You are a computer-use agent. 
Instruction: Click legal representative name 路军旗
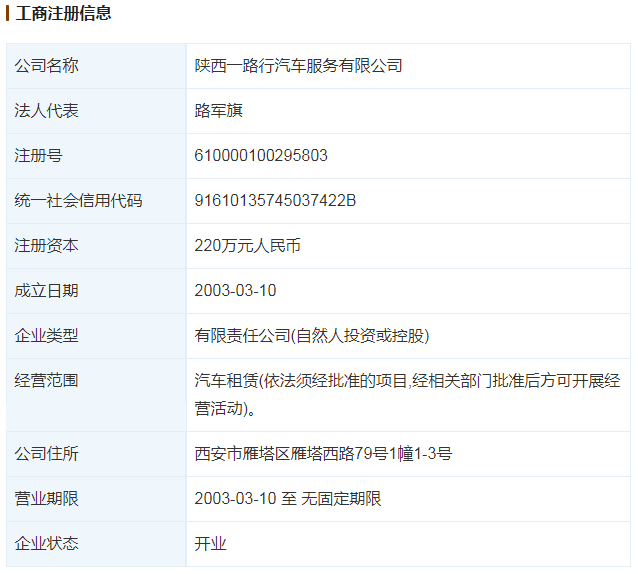(218, 111)
